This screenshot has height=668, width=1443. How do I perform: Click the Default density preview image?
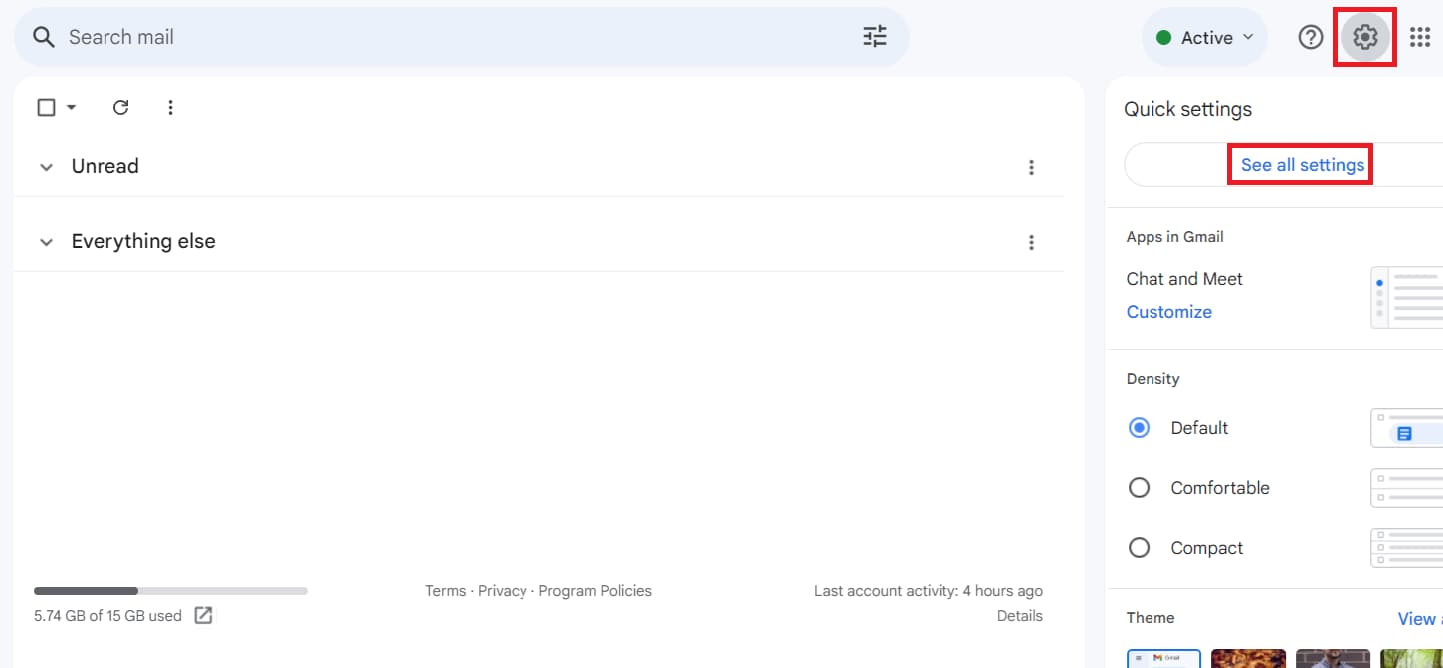[1406, 428]
